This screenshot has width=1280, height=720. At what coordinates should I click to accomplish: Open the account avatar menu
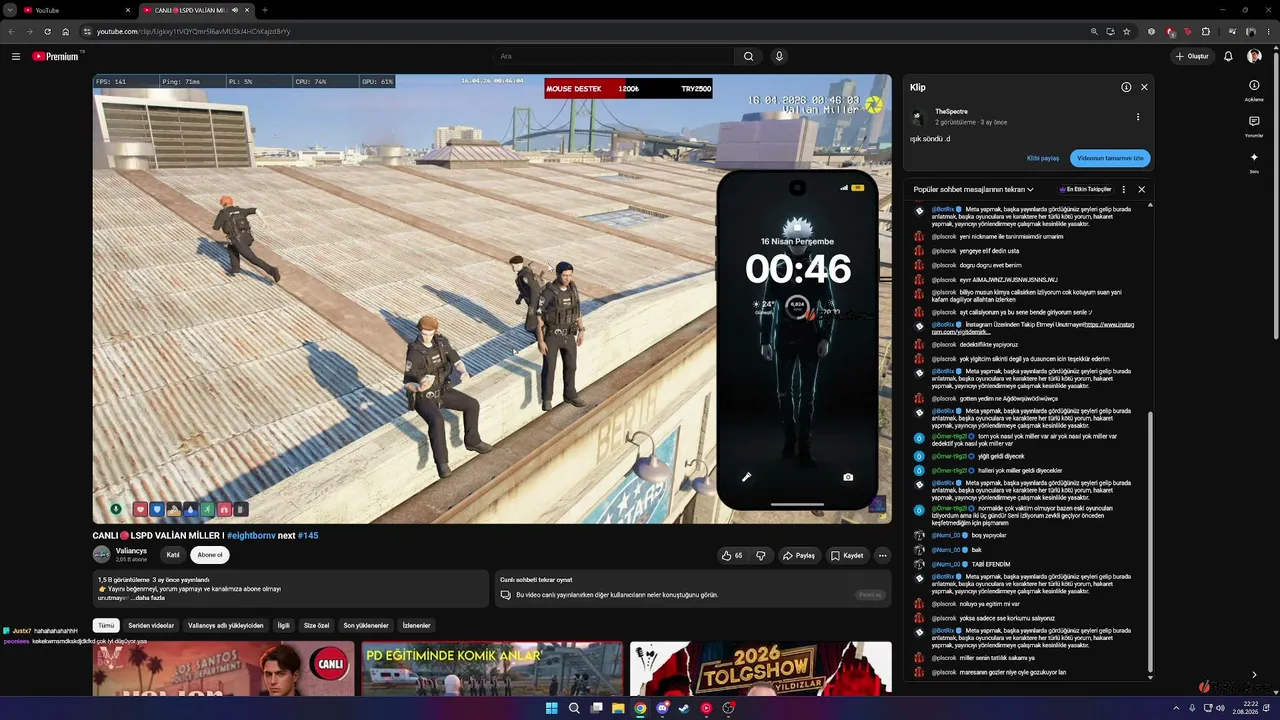coord(1254,56)
